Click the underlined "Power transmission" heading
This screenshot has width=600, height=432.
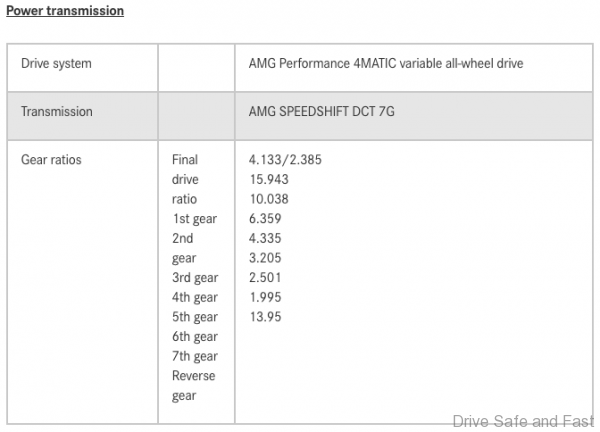click(65, 11)
